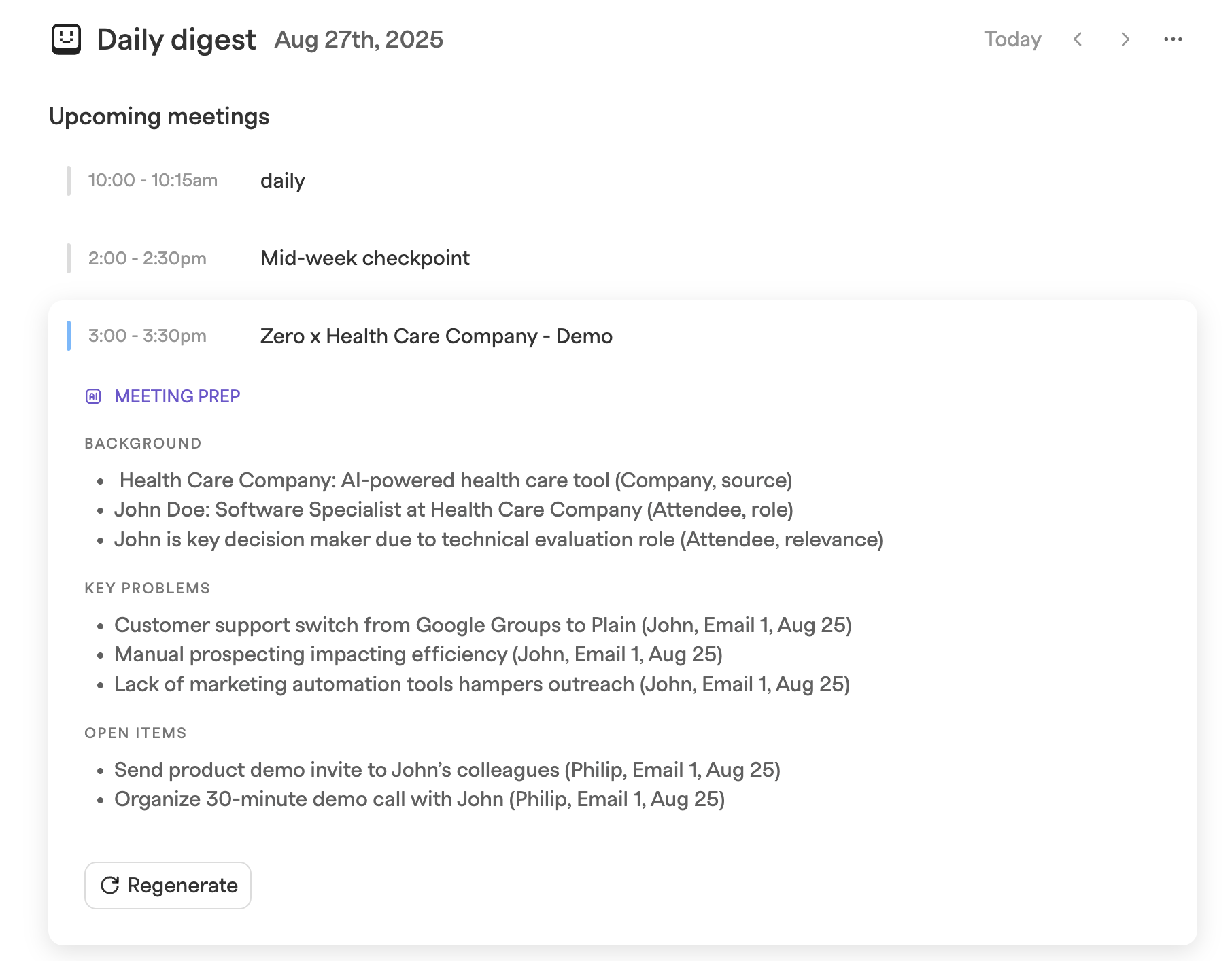Click the Google Groups to Plain problem item
The width and height of the screenshot is (1232, 961).
(x=483, y=625)
